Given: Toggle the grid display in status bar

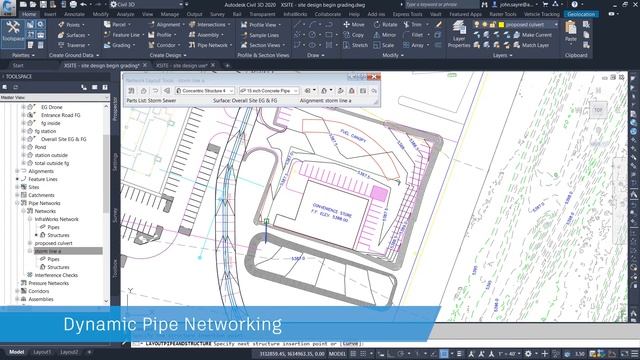Looking at the screenshot, I should [353, 354].
